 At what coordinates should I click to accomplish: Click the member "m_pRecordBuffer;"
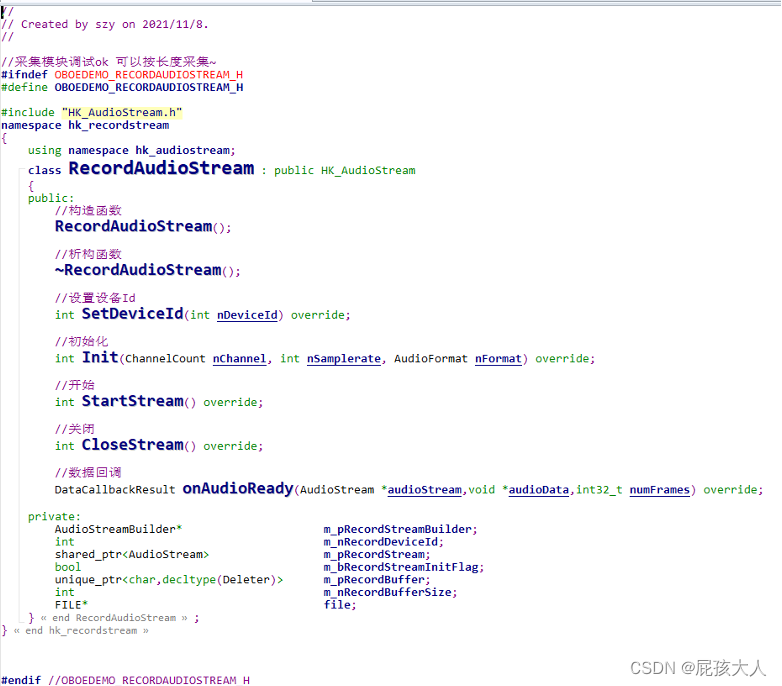pyautogui.click(x=377, y=580)
